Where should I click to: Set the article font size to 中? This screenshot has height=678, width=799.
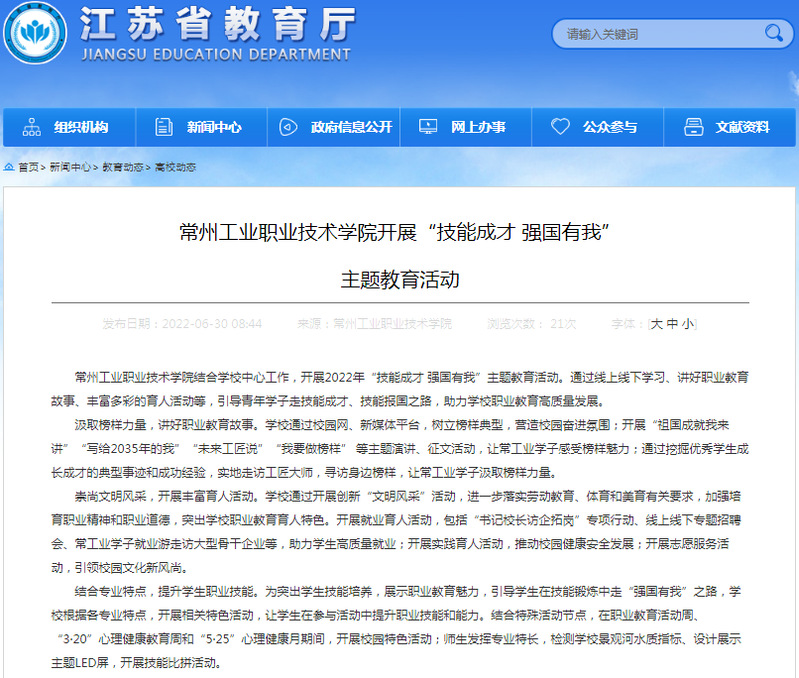click(x=672, y=324)
